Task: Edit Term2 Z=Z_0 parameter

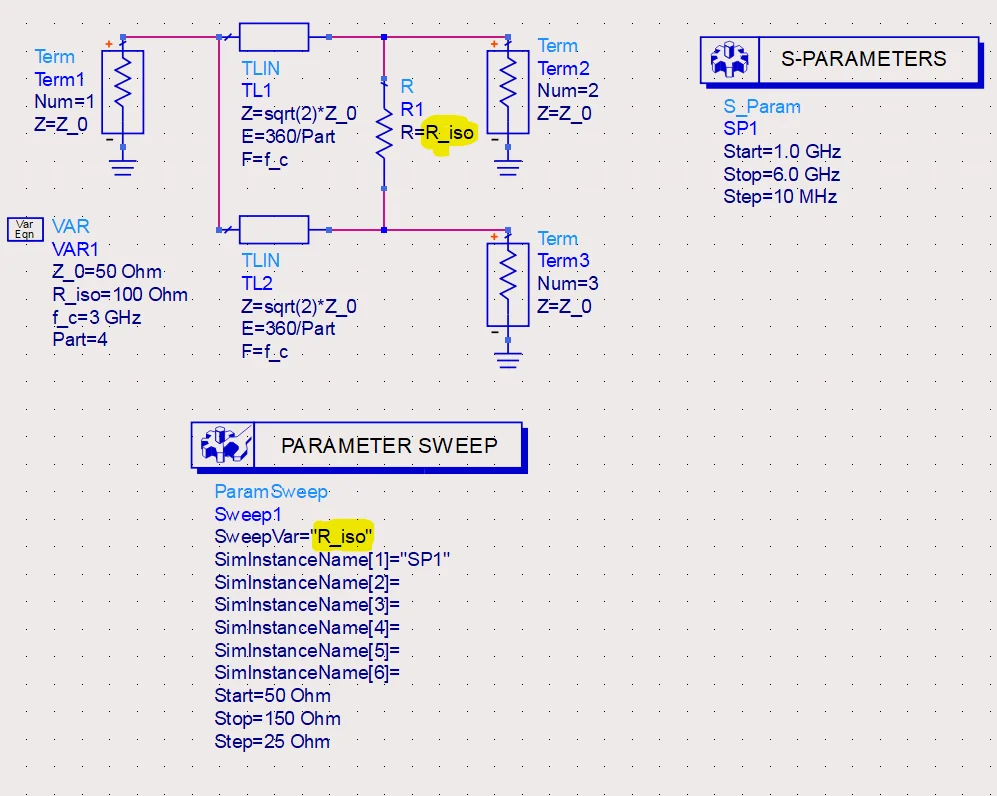Action: 565,113
